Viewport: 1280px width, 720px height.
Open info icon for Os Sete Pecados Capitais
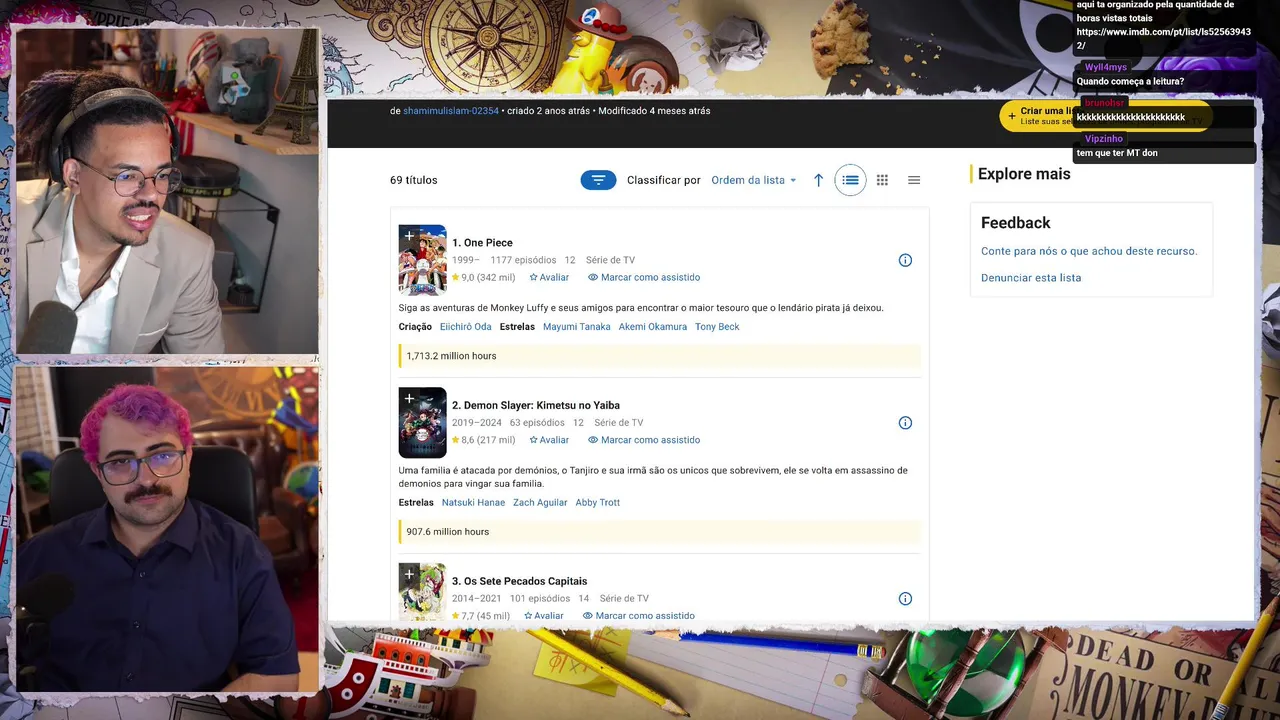pos(905,599)
